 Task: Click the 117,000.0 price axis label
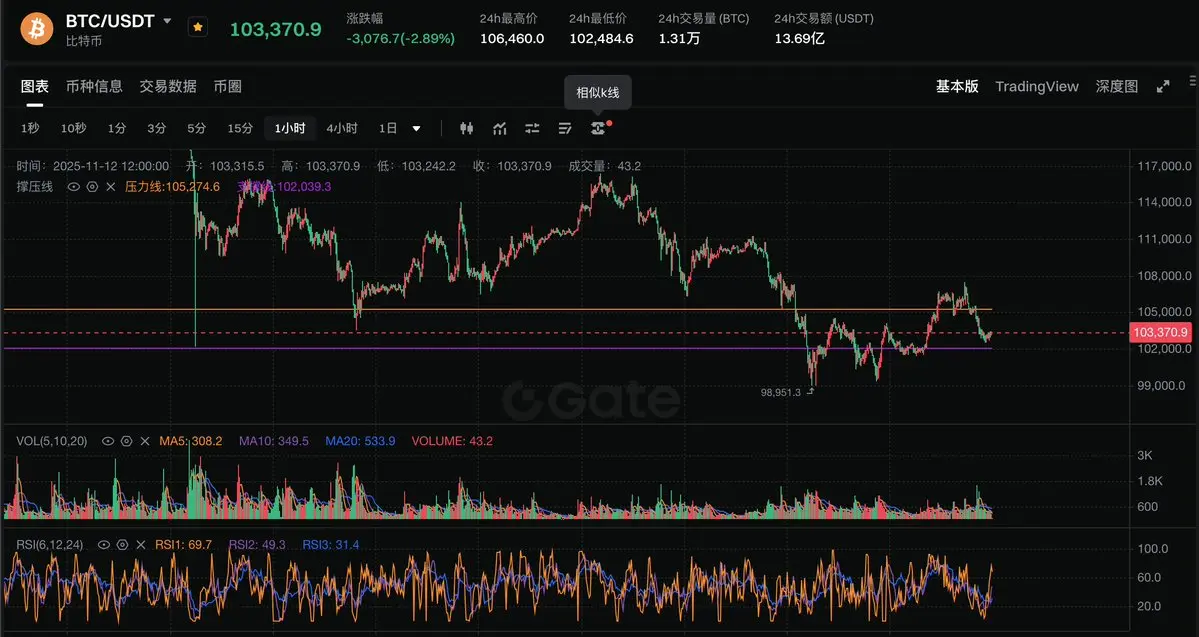coord(1164,166)
